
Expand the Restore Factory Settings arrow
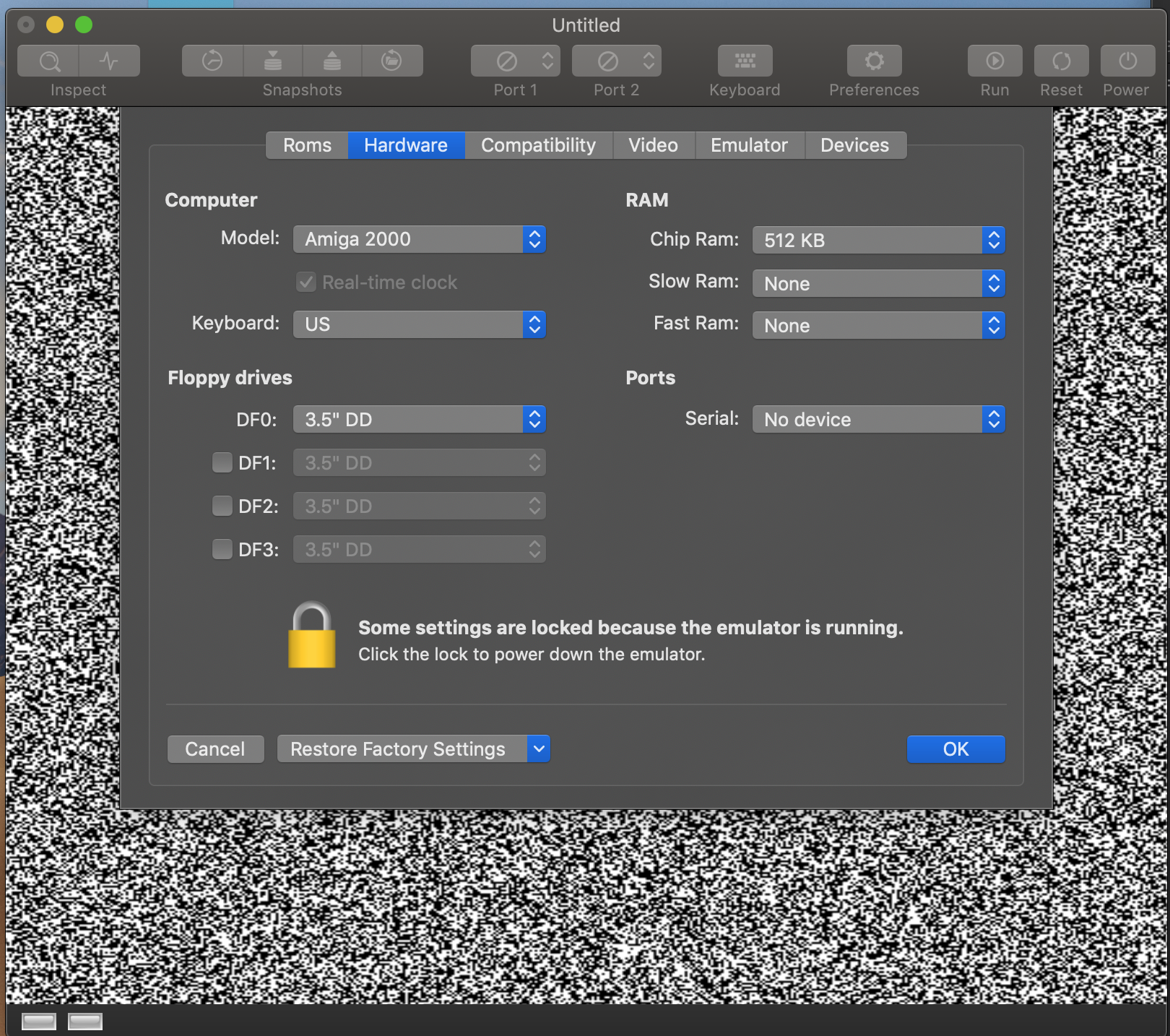click(539, 749)
